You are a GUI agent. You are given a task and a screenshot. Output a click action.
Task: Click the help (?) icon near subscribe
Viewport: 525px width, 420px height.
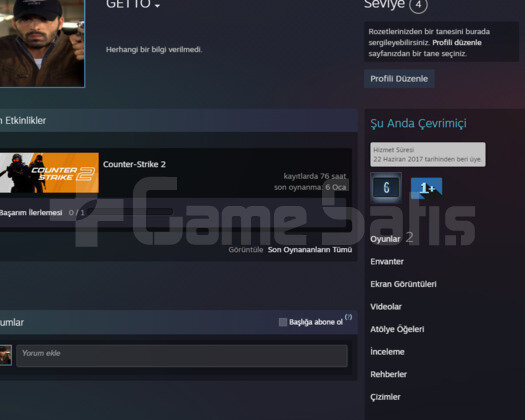tap(349, 317)
